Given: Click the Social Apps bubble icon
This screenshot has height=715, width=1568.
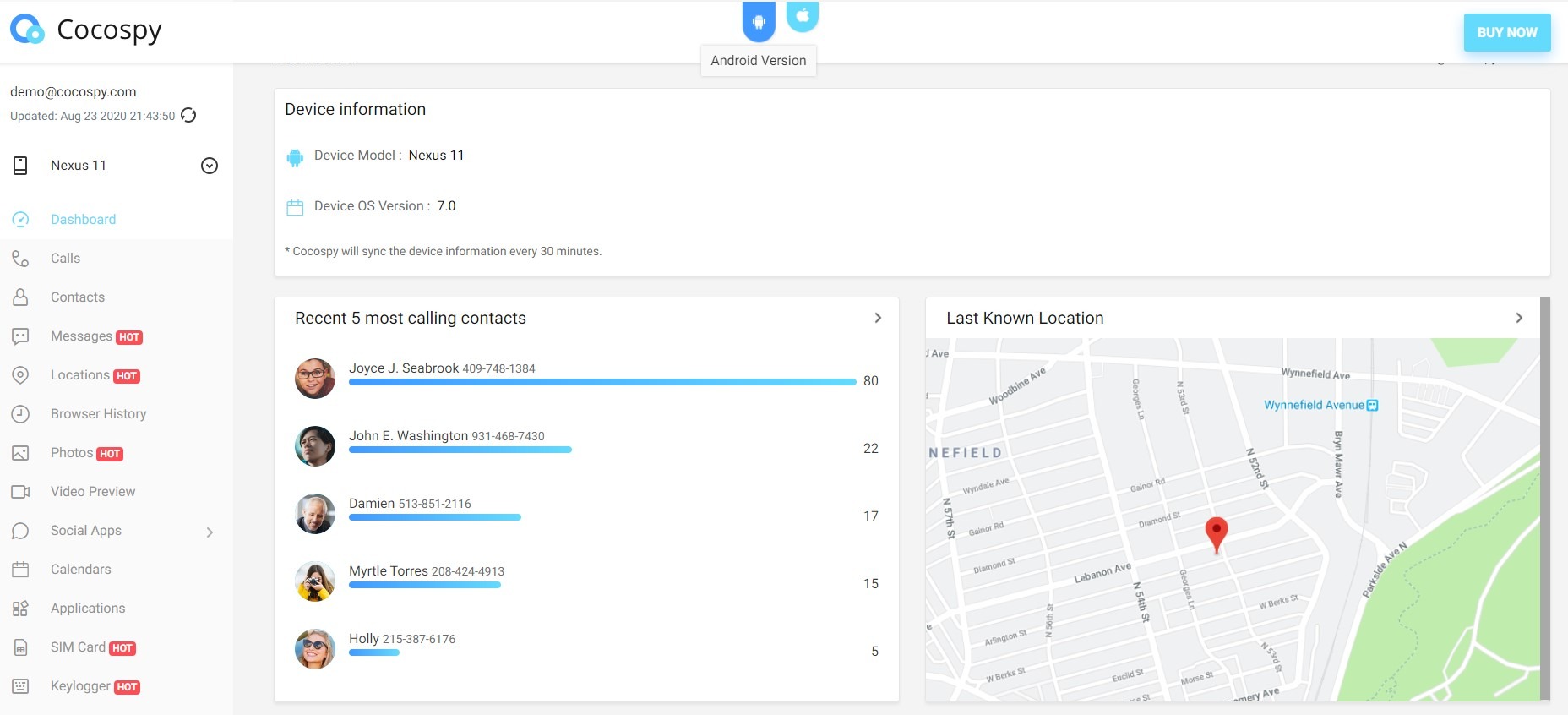Looking at the screenshot, I should [x=20, y=531].
